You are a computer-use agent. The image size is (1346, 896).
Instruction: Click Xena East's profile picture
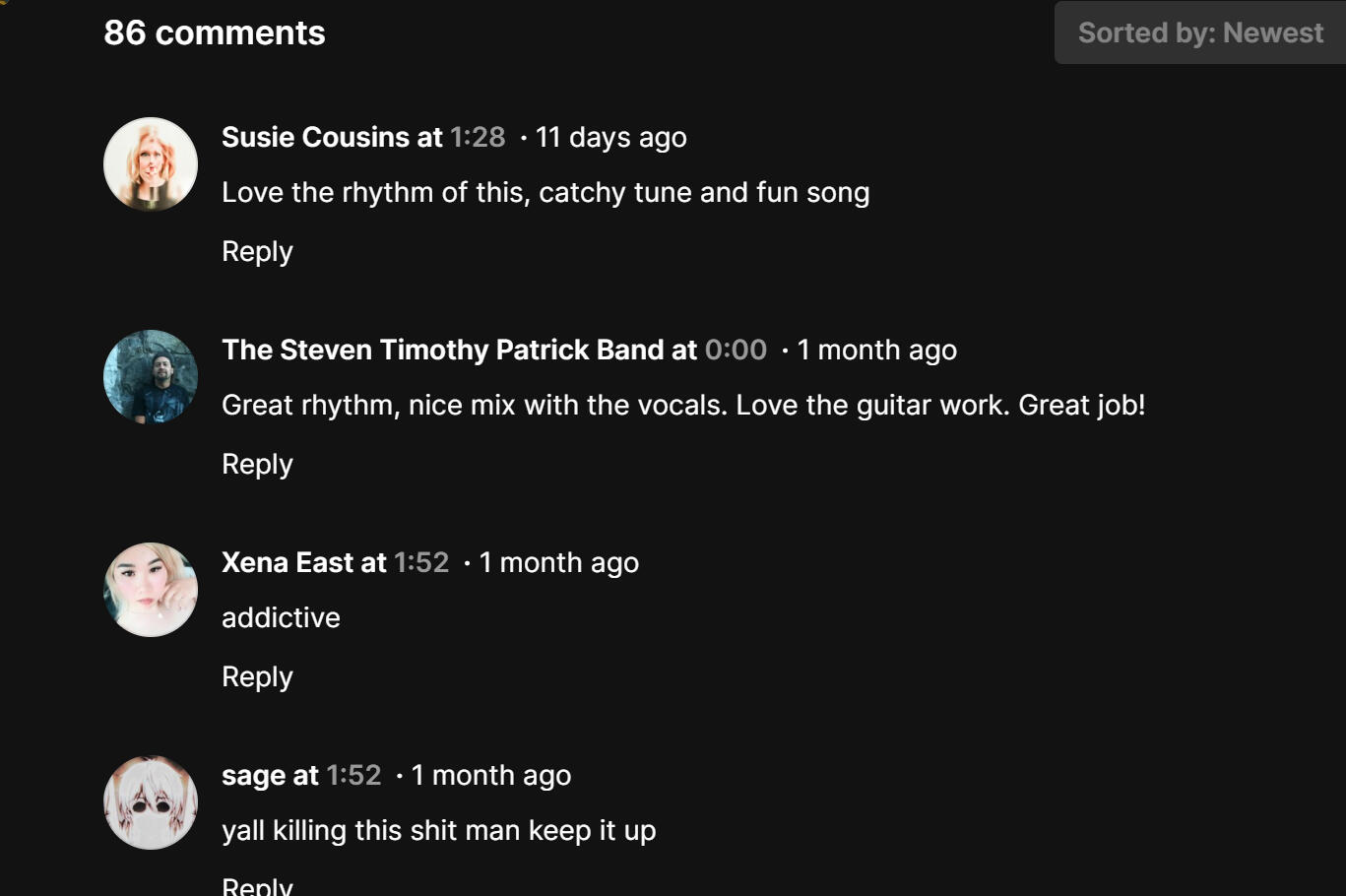click(x=151, y=590)
